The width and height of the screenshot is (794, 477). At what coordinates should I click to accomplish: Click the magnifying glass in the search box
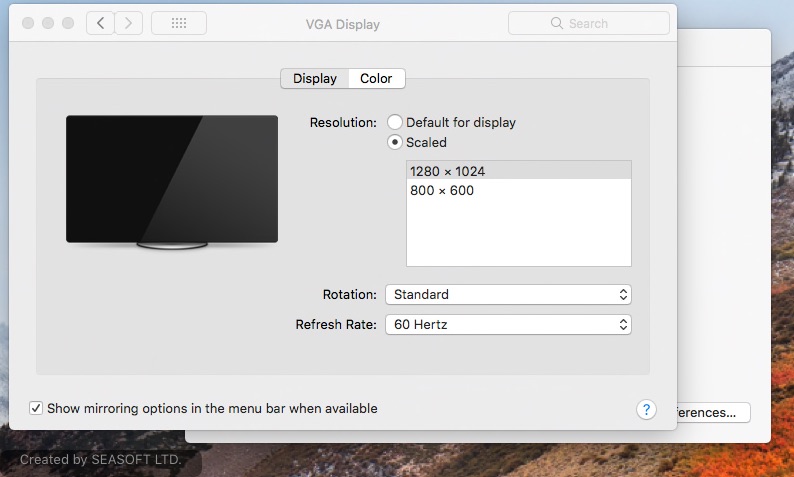557,23
